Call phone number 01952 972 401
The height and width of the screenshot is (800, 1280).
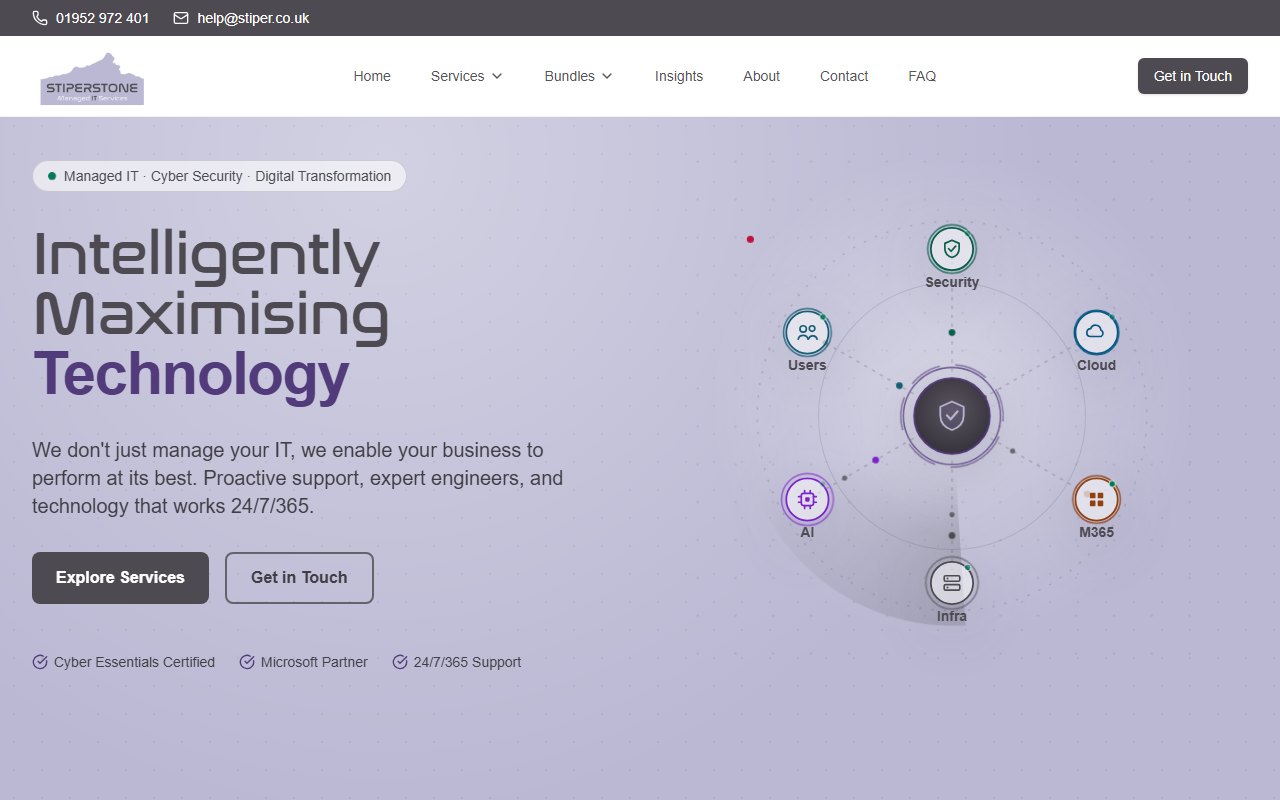click(x=103, y=18)
